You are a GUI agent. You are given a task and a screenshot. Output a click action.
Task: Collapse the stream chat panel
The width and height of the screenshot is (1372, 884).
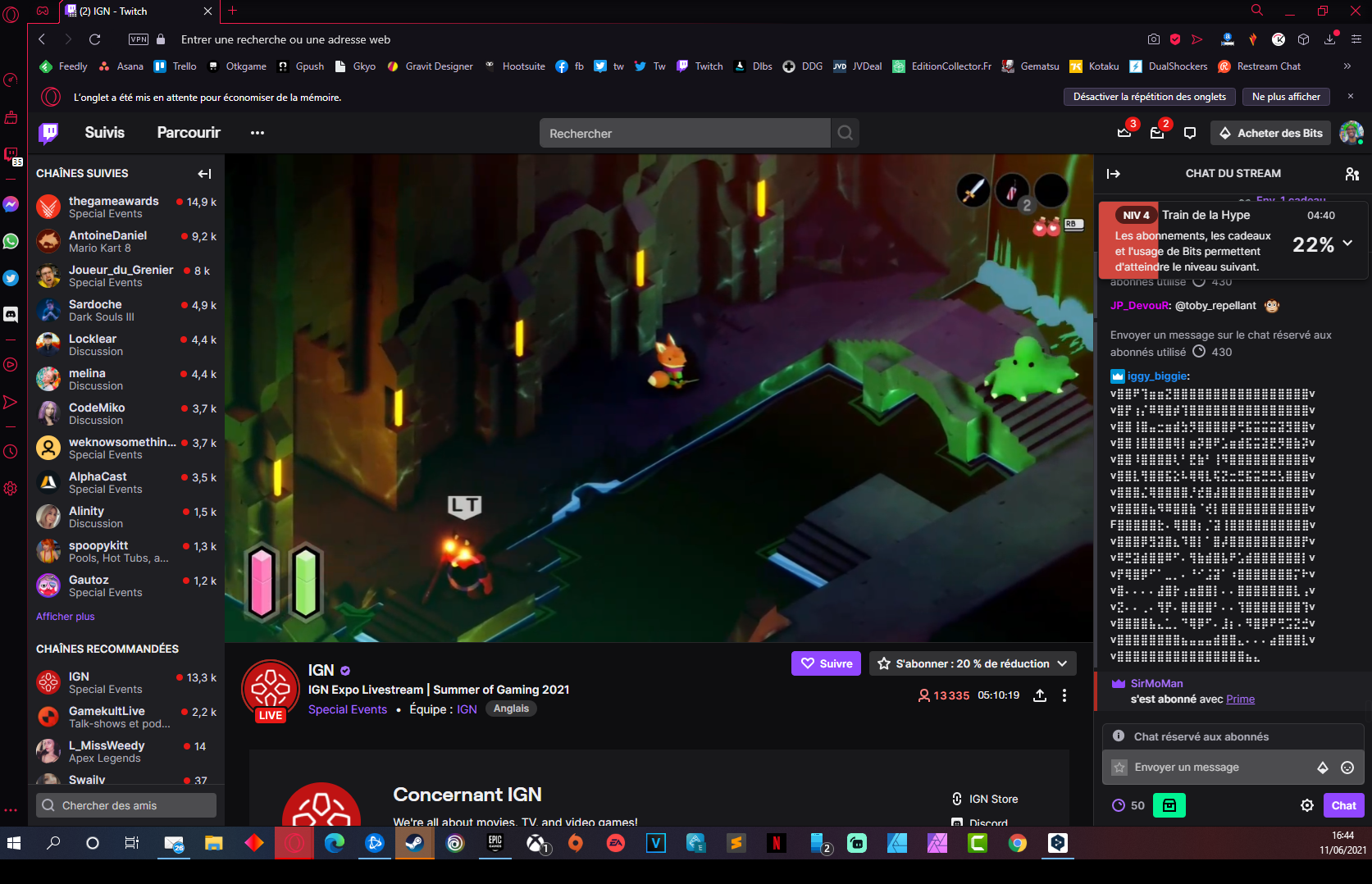click(1114, 173)
